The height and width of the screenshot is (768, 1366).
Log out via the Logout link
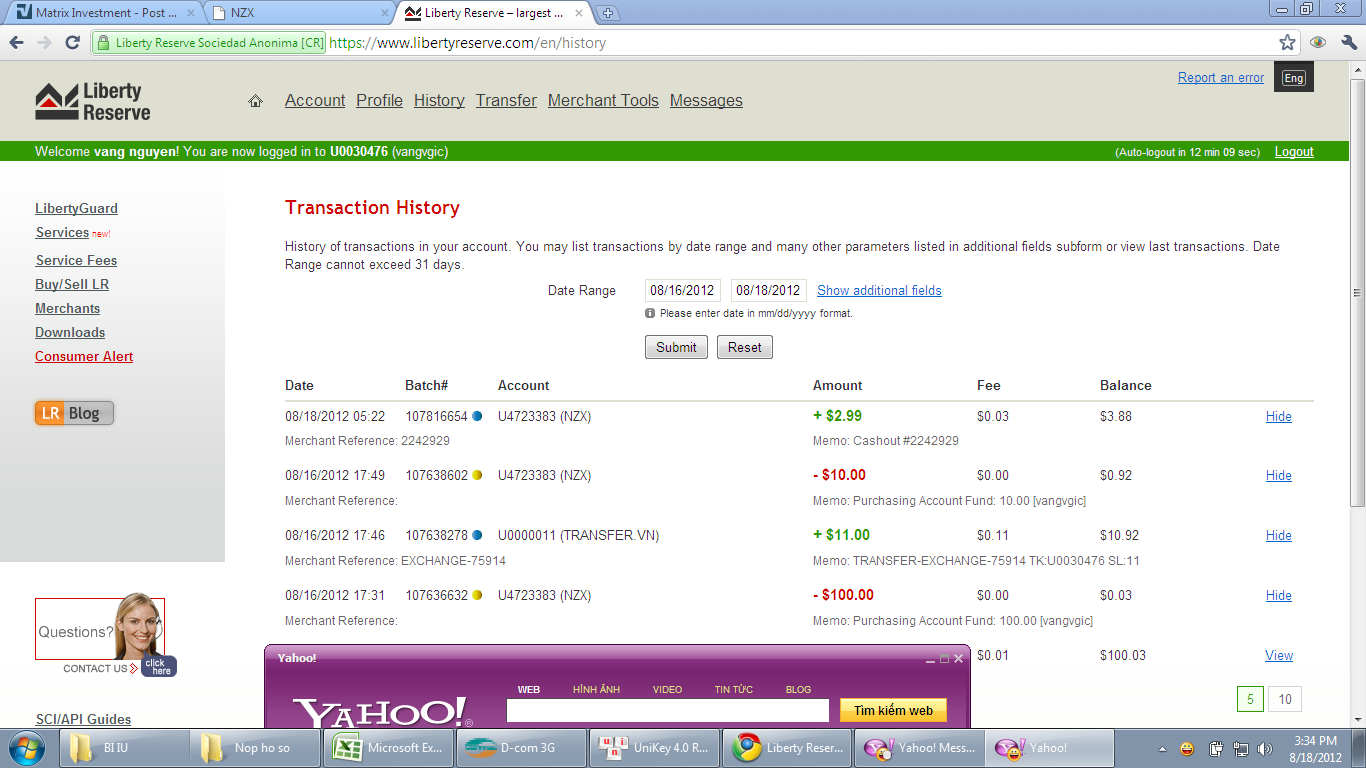[1294, 152]
